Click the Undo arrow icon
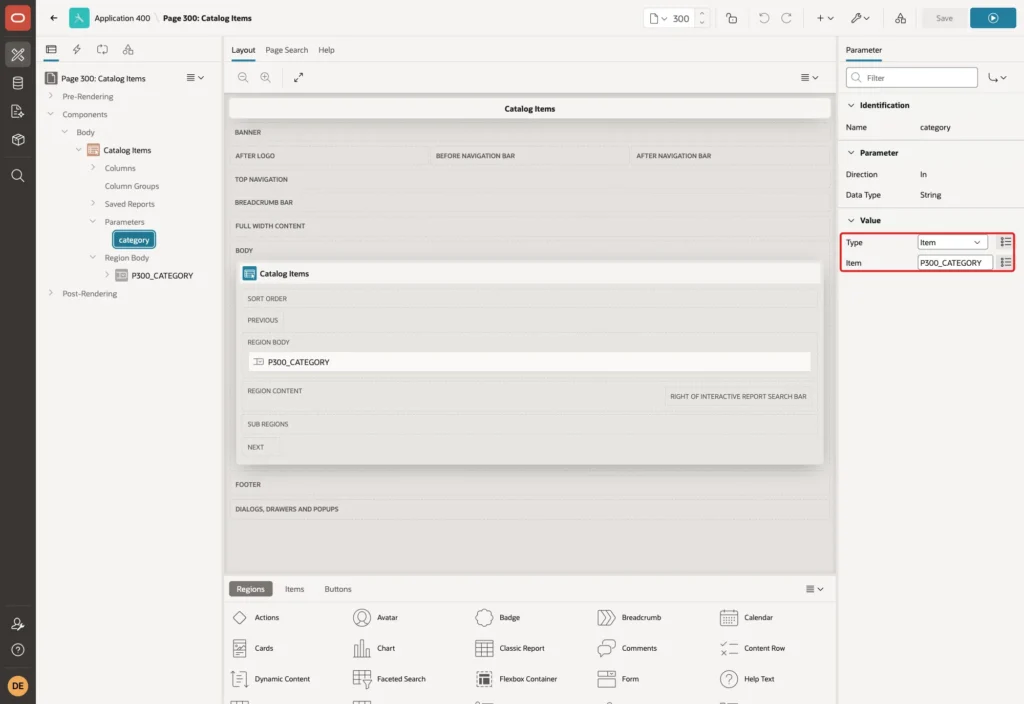Viewport: 1024px width, 704px height. 764,18
